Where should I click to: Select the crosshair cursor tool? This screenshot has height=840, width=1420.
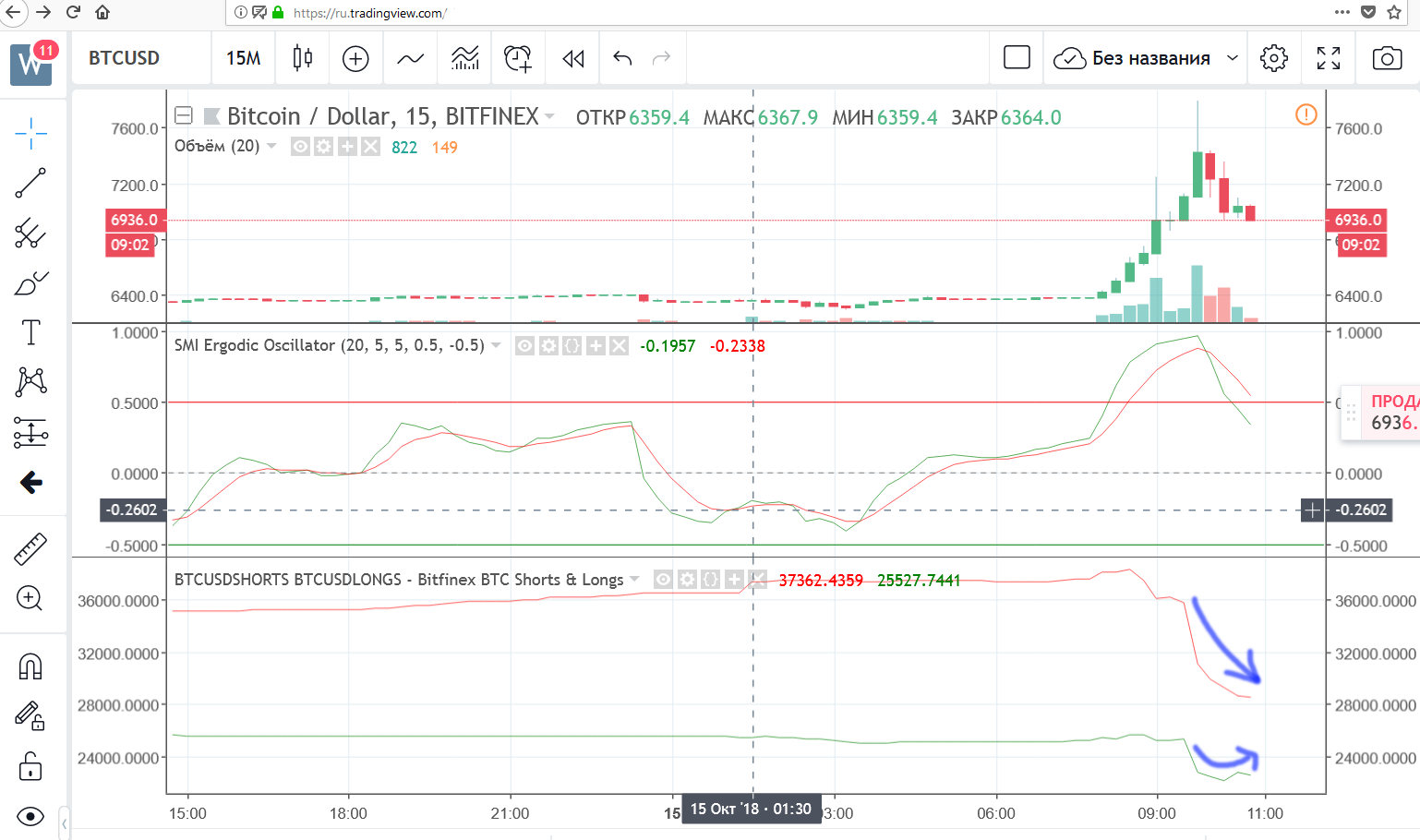tap(30, 133)
